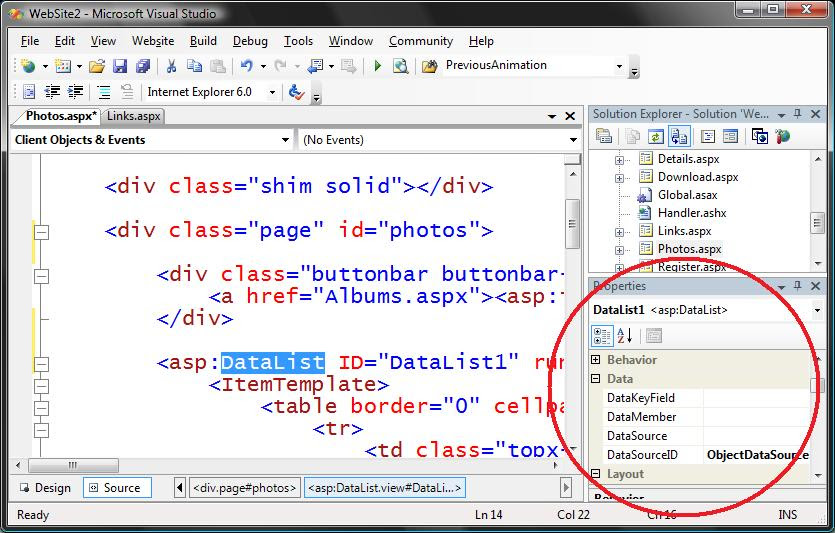Open the Solution Explorer Properties icon

tap(603, 136)
